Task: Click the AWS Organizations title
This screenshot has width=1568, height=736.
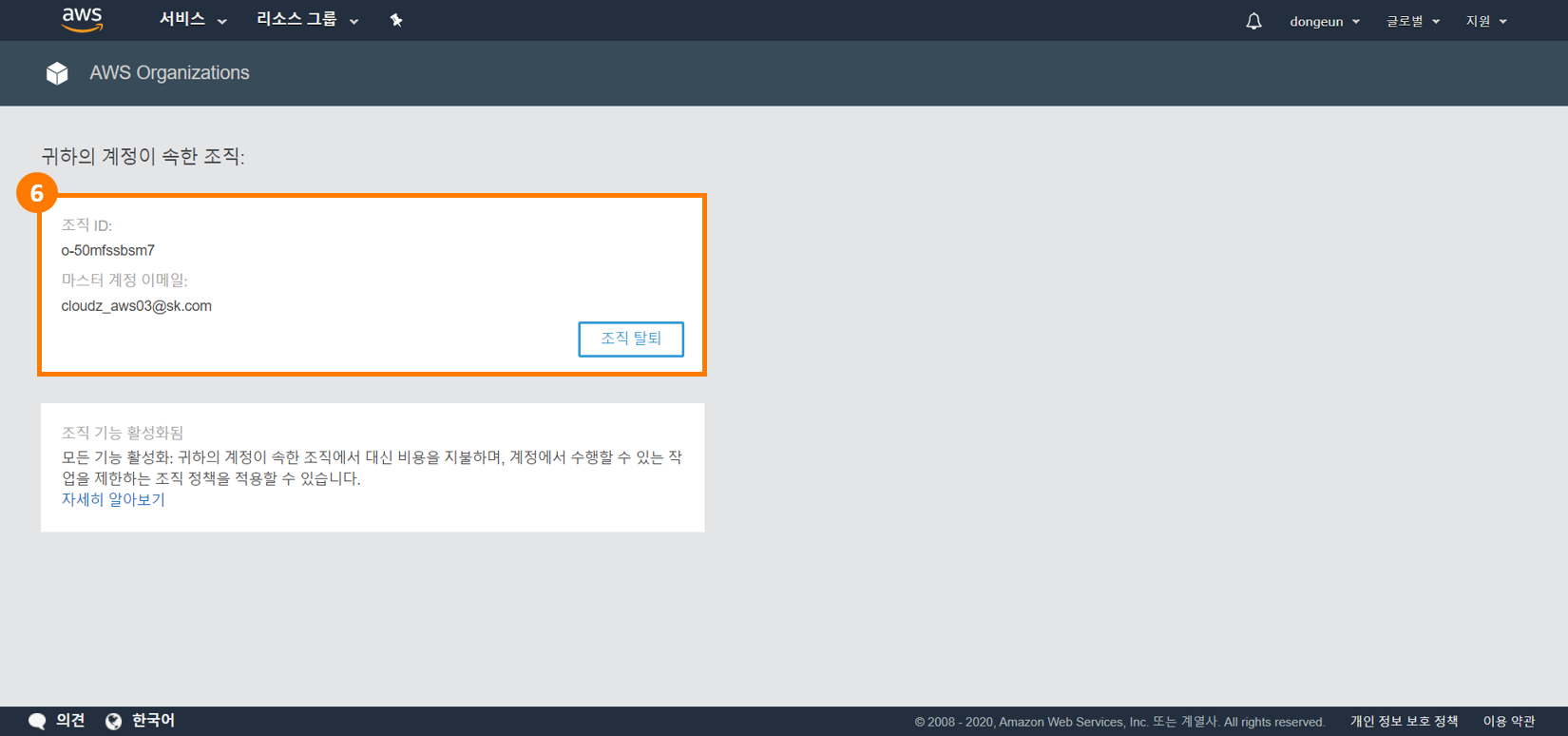Action: [x=169, y=73]
